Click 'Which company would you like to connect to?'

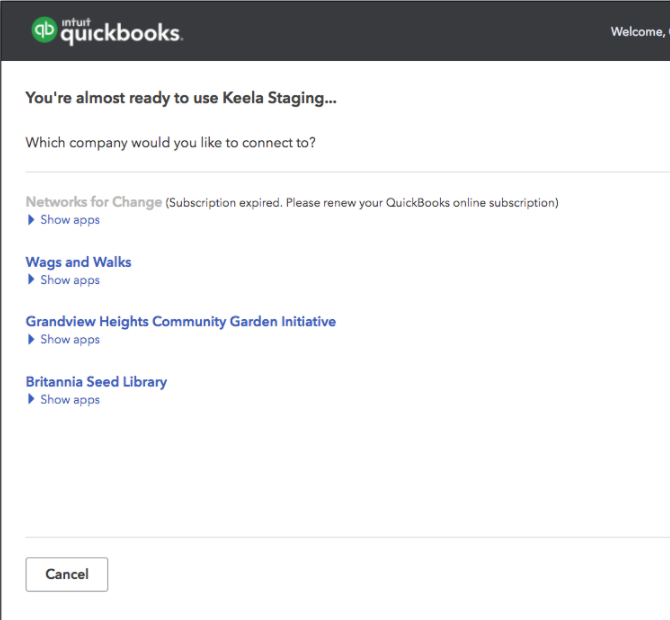(170, 143)
